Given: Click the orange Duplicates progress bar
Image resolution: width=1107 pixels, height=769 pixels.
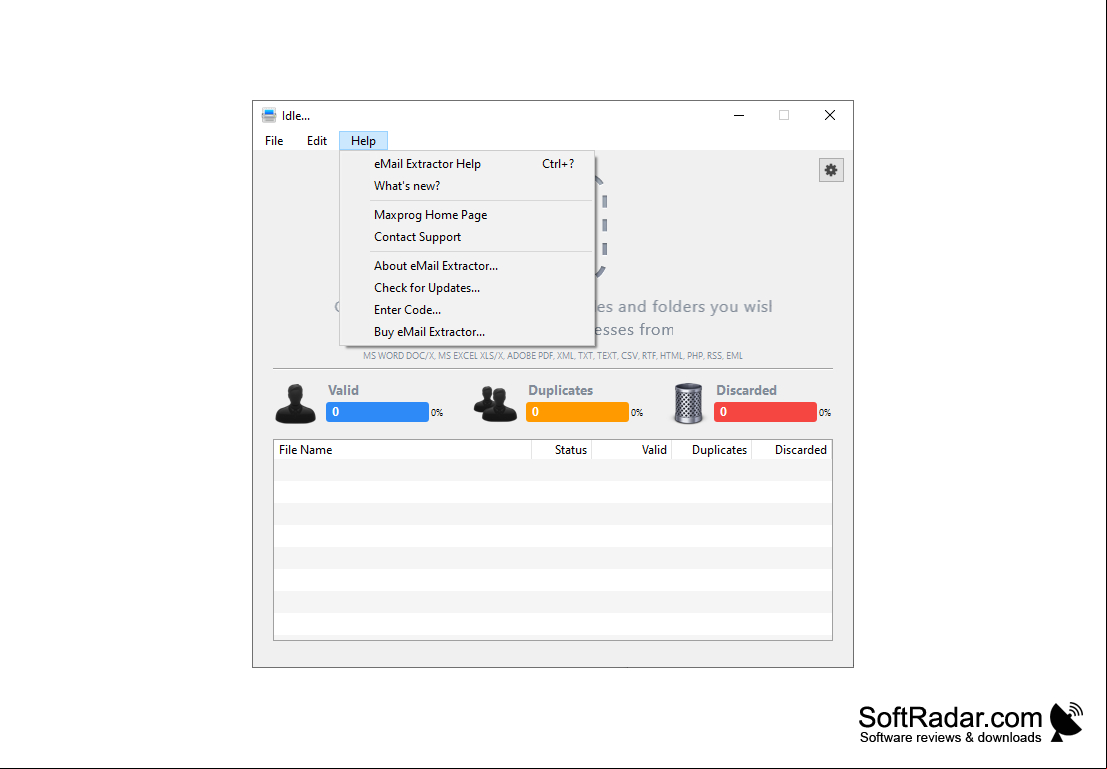Looking at the screenshot, I should [x=577, y=412].
